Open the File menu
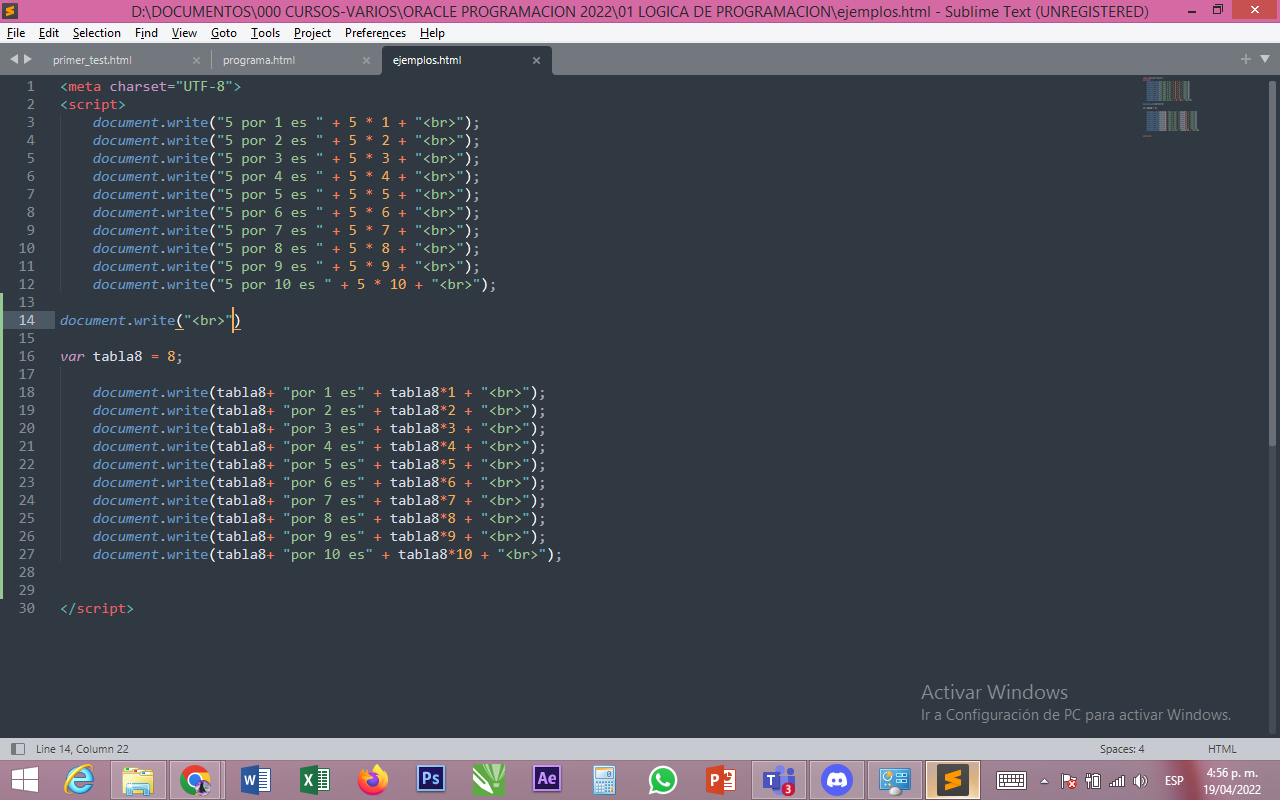 [15, 33]
